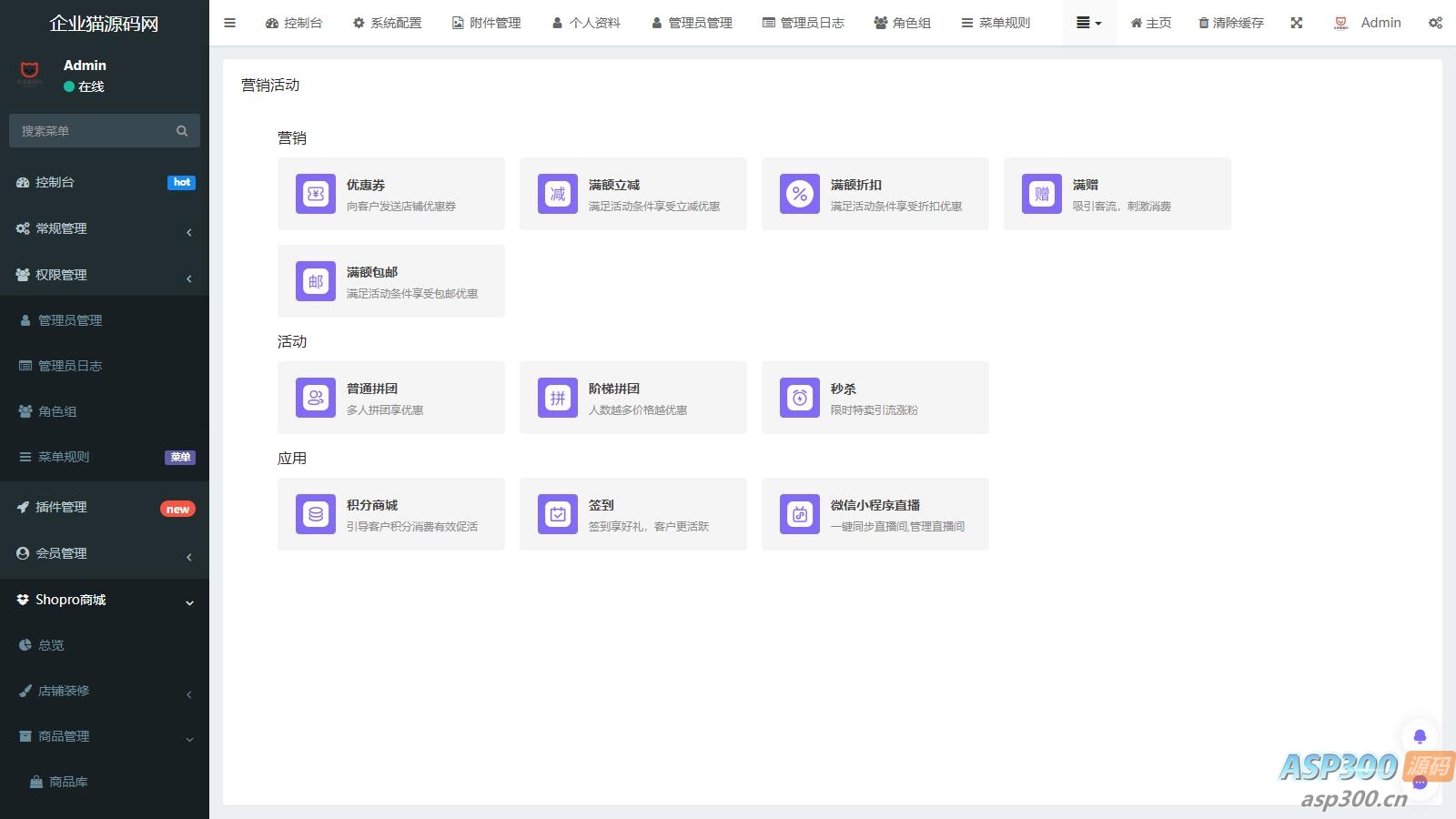Open the 微信小程序直播 live streaming feature
The width and height of the screenshot is (1456, 819).
(799, 514)
